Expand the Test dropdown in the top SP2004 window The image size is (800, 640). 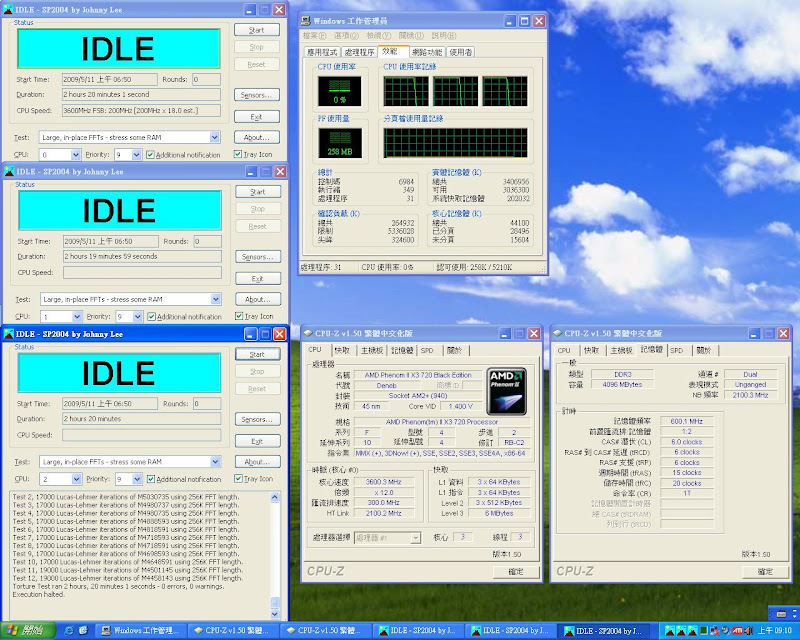click(x=215, y=137)
